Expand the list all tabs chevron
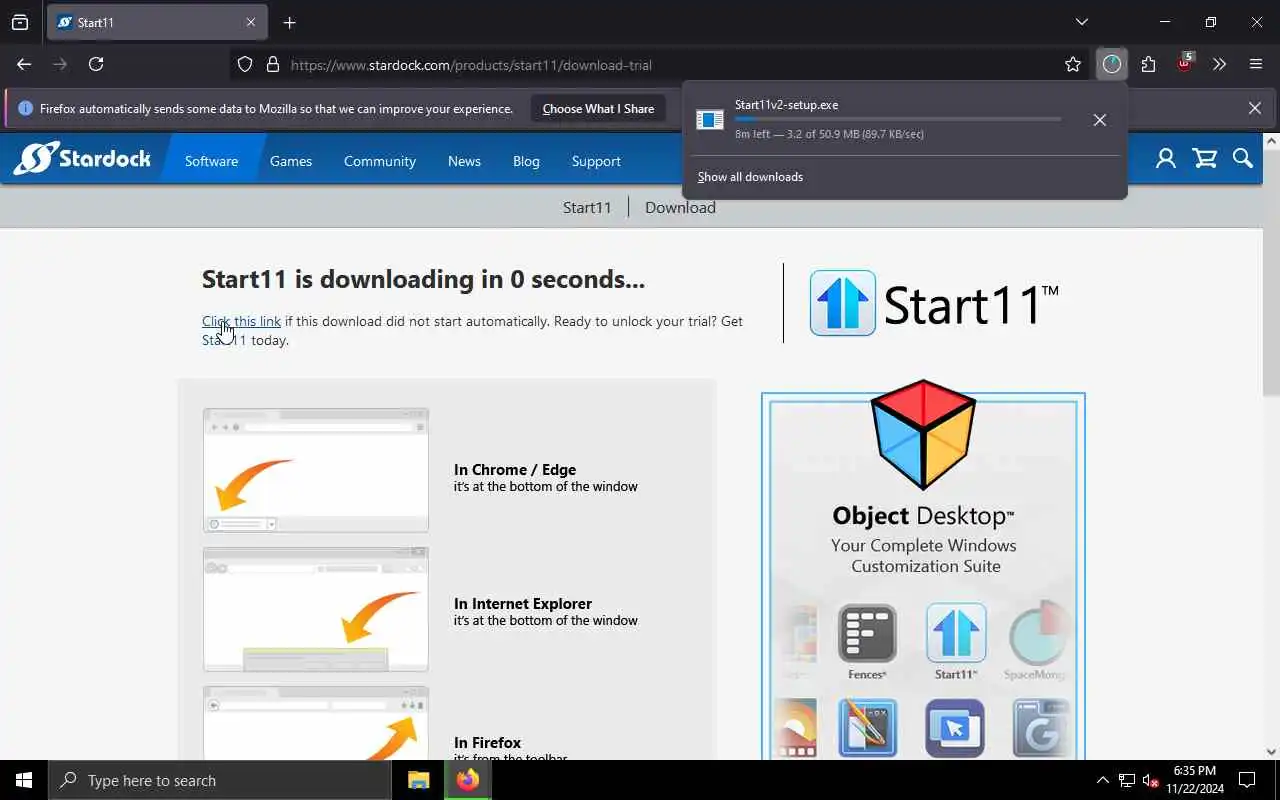The height and width of the screenshot is (800, 1280). pos(1081,22)
